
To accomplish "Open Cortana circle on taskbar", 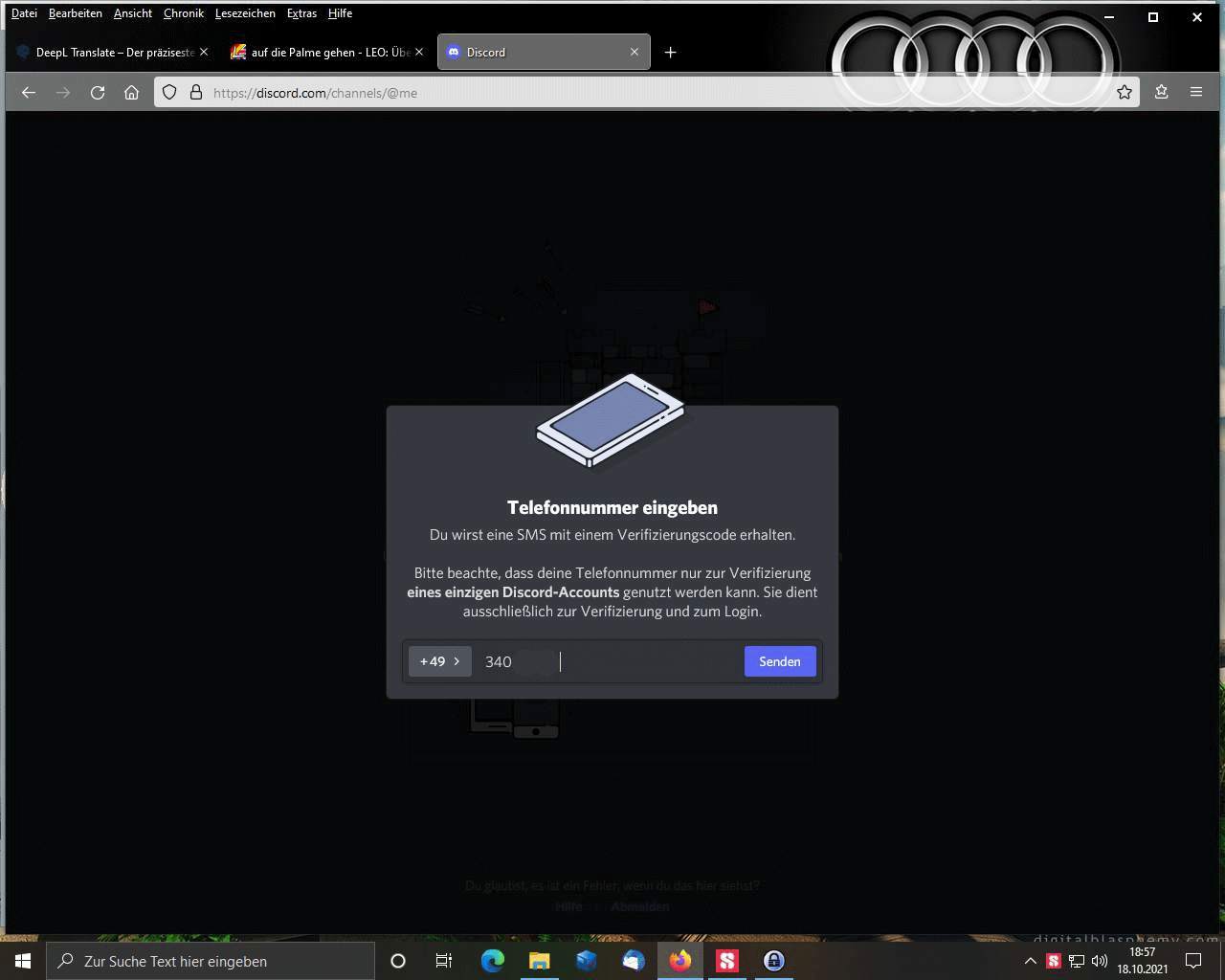I will (x=398, y=961).
